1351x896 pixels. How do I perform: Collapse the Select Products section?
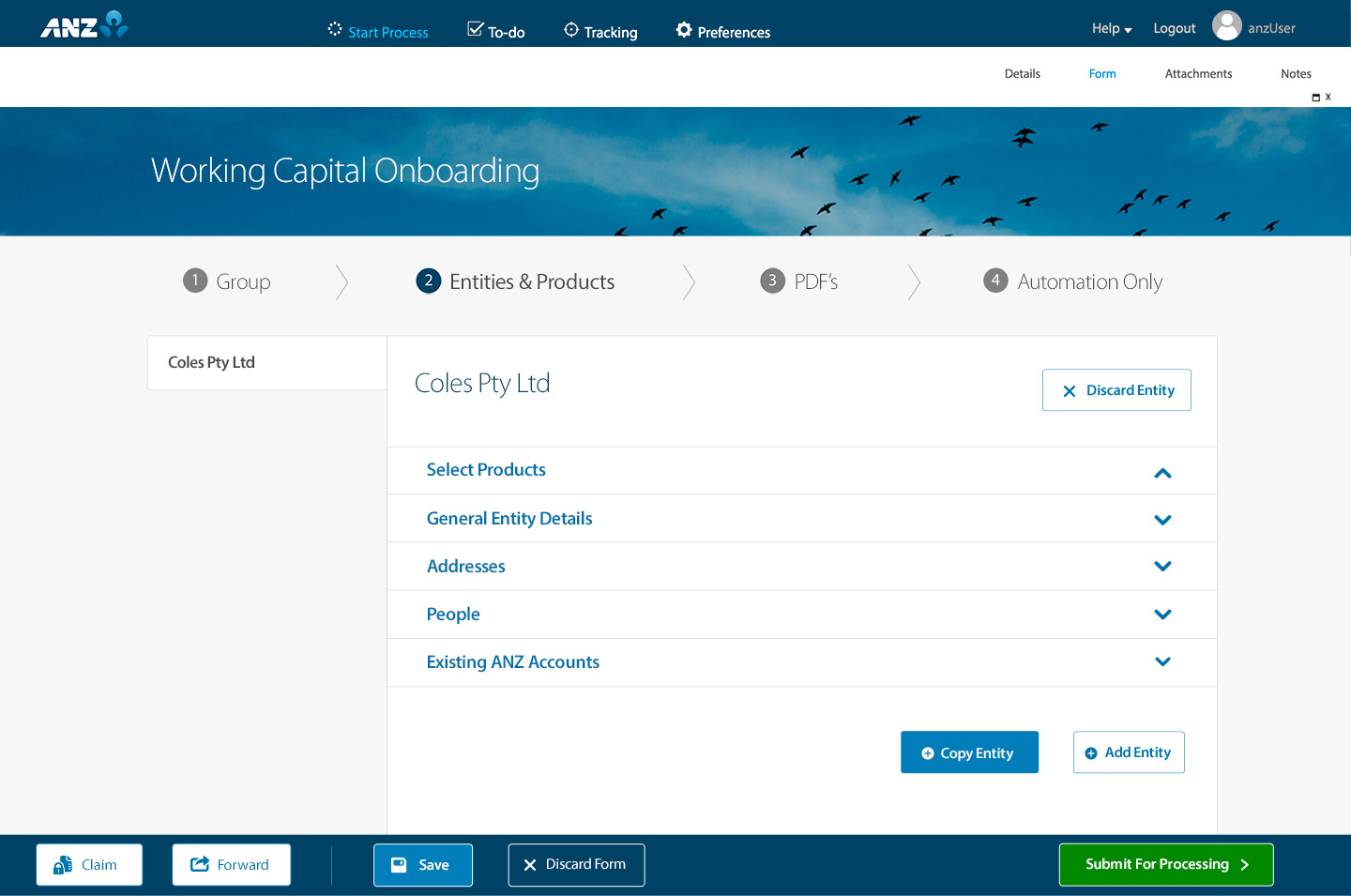coord(1162,473)
